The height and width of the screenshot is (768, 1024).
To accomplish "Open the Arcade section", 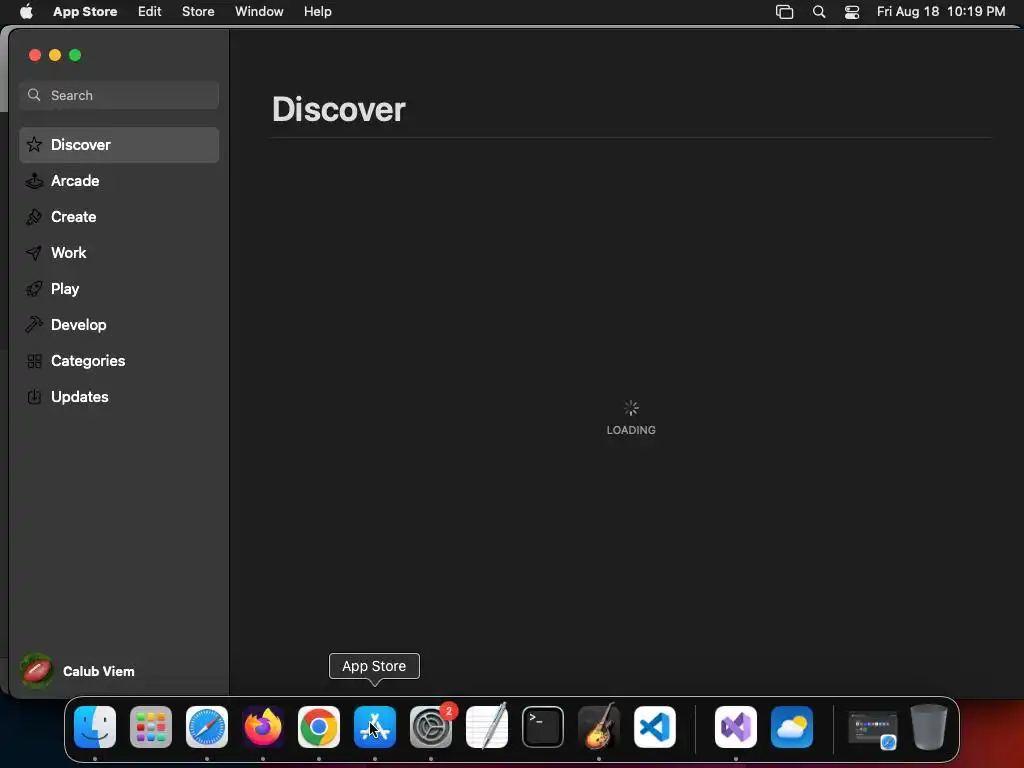I will pos(119,181).
